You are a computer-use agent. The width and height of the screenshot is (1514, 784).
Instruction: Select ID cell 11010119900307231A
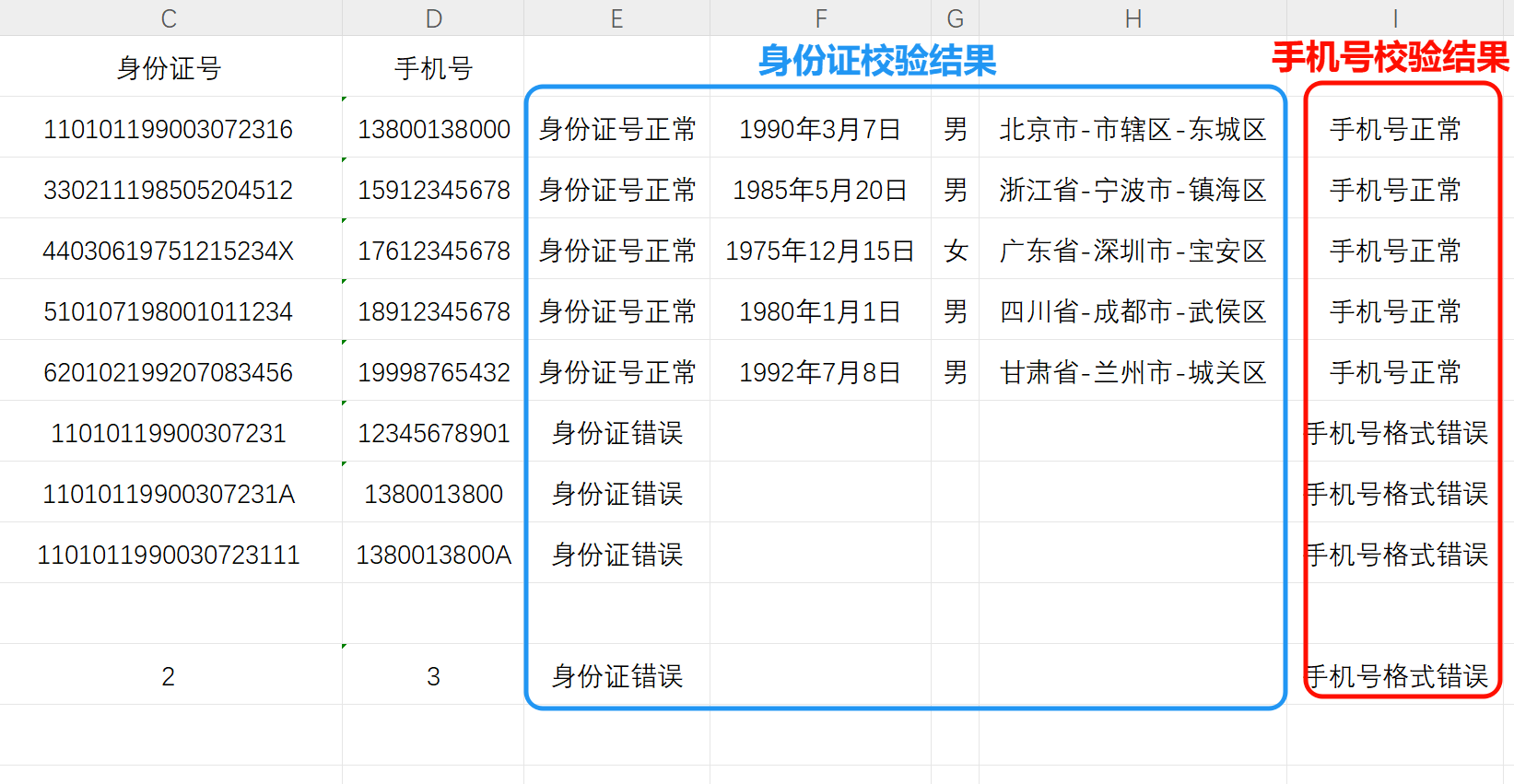tap(169, 493)
